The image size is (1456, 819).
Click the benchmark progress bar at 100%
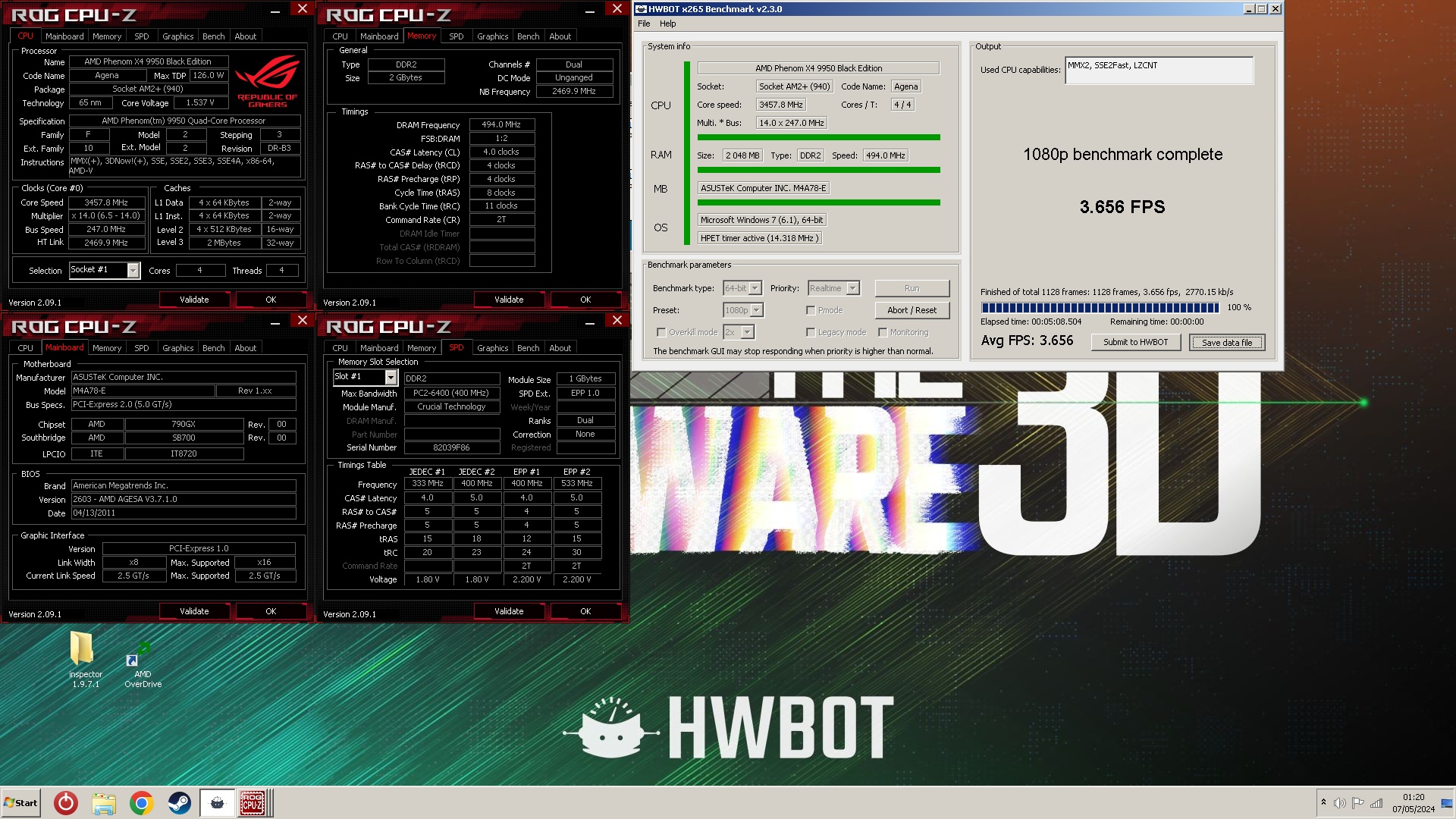pos(1100,308)
